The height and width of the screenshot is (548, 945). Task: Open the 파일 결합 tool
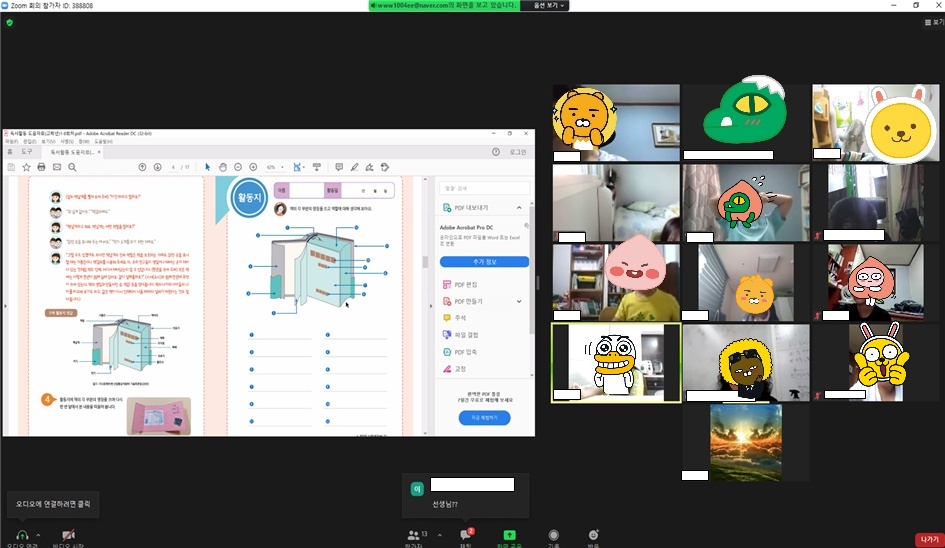[x=461, y=335]
